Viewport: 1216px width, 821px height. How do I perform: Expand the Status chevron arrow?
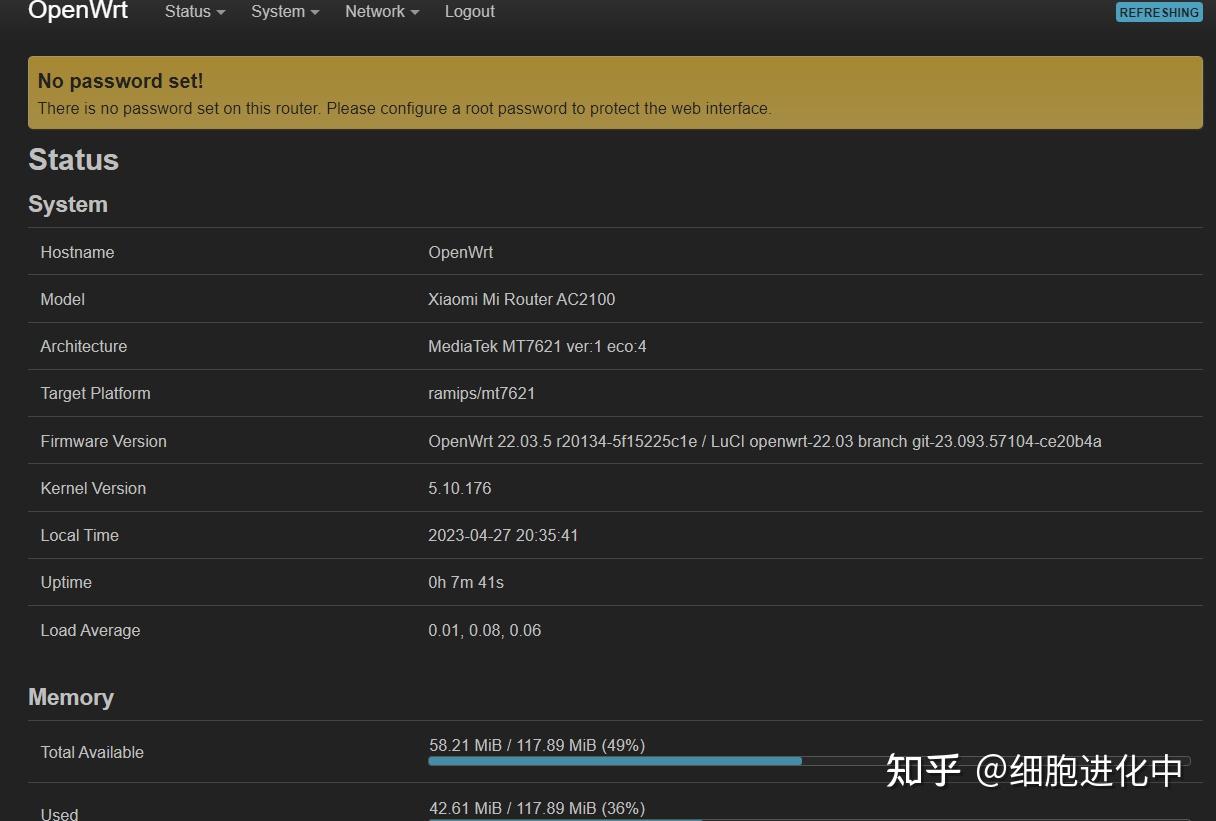coord(221,13)
